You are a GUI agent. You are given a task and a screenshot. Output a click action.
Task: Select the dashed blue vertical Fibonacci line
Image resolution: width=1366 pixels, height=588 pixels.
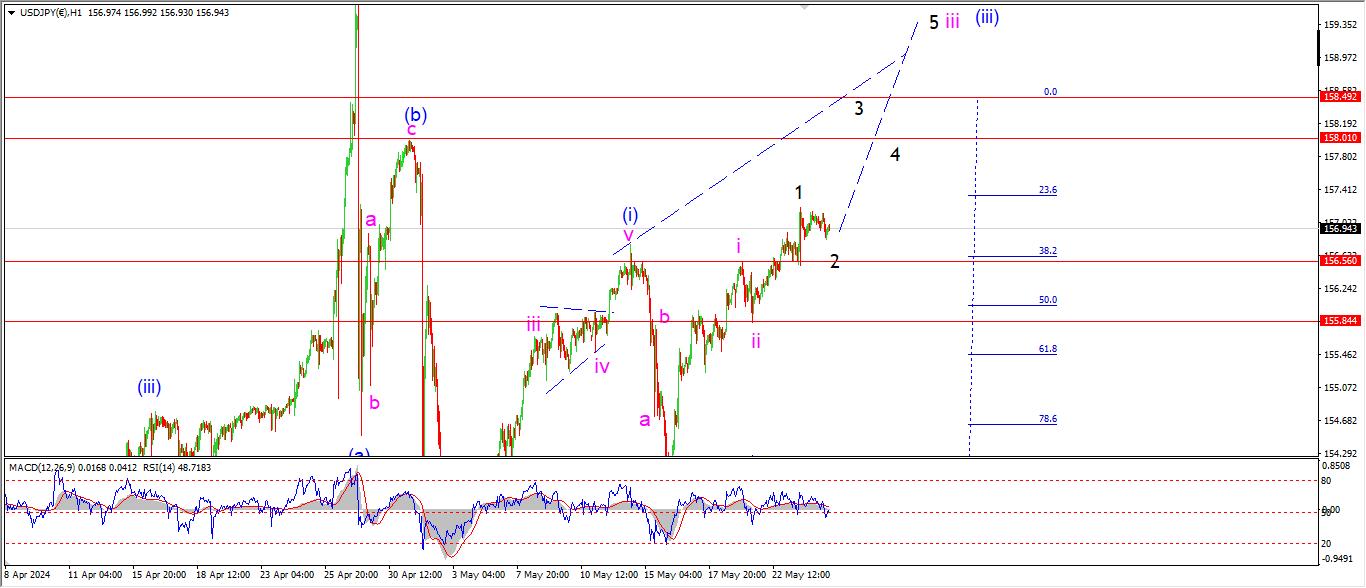974,277
